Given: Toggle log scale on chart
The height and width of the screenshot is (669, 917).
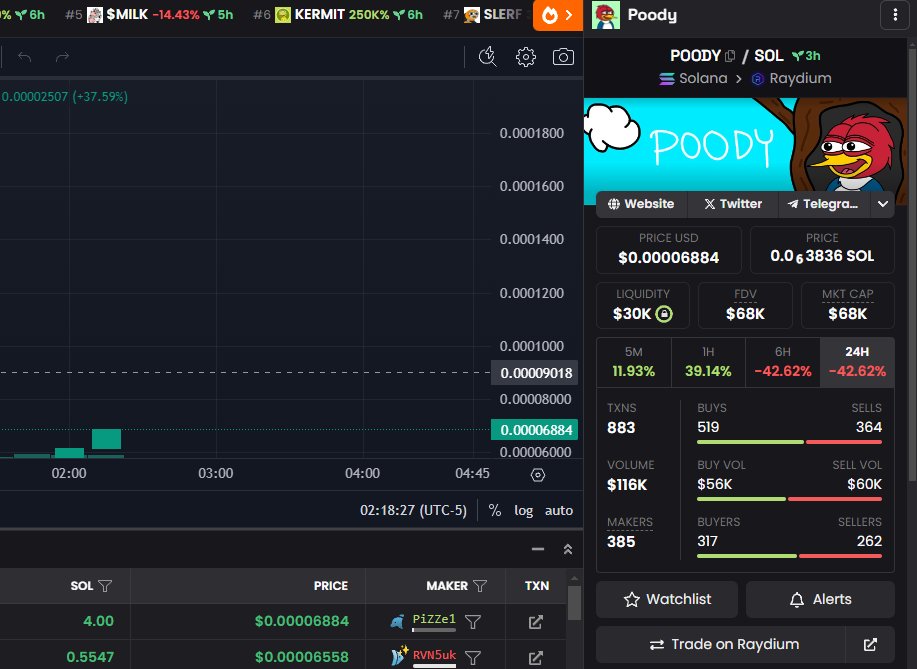Looking at the screenshot, I should (x=523, y=511).
